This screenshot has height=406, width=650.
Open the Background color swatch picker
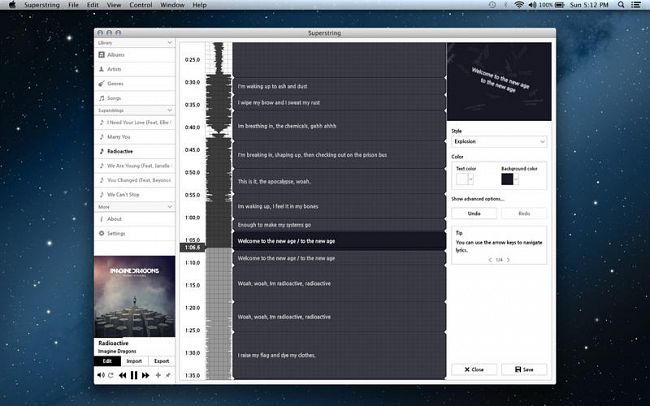click(x=507, y=179)
